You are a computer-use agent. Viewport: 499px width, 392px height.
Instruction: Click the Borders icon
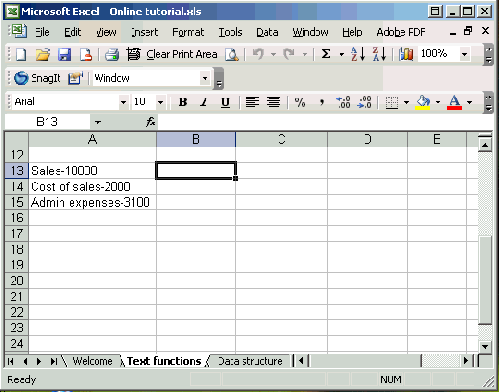point(392,102)
